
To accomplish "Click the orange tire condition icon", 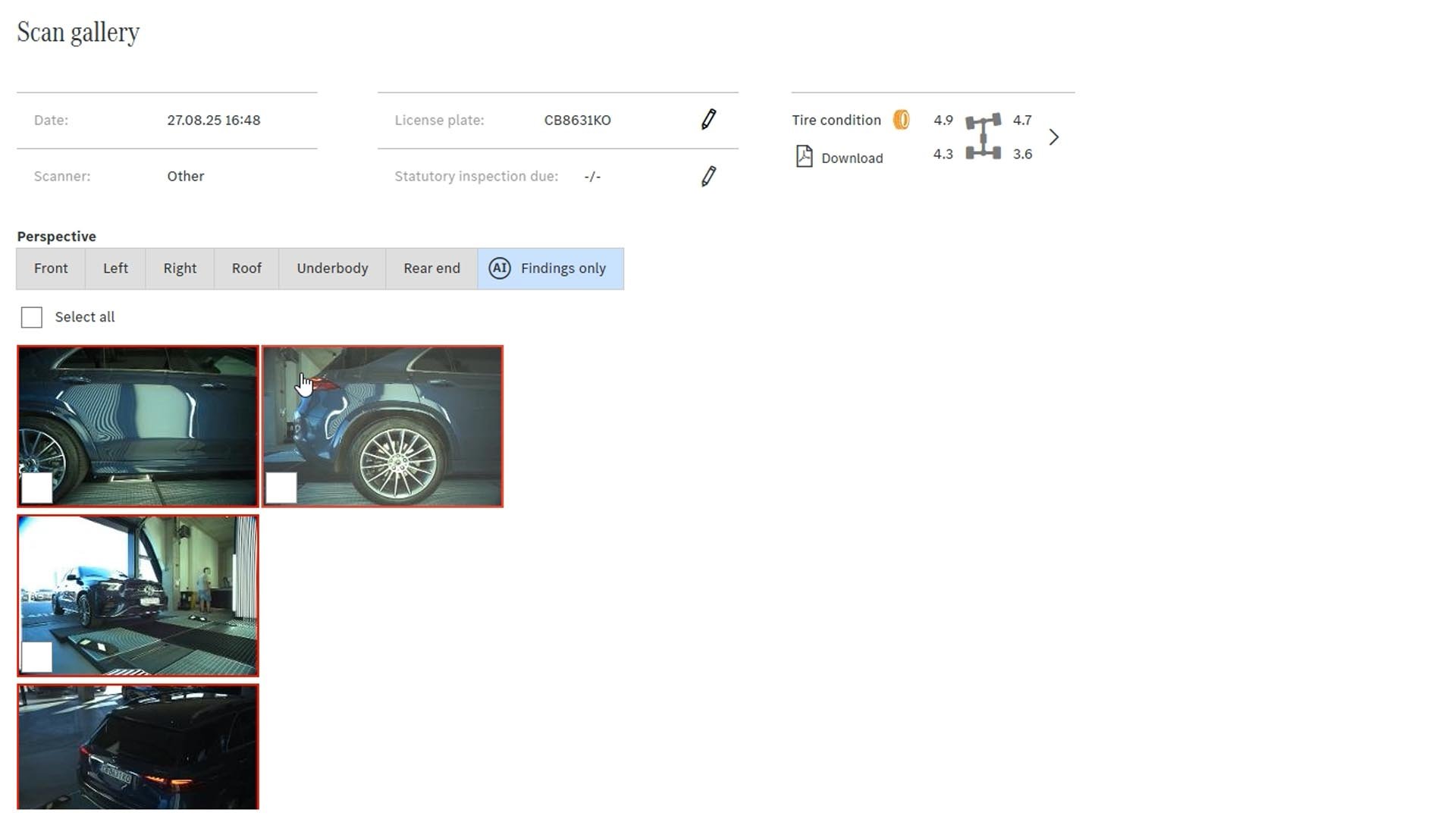I will pos(901,120).
